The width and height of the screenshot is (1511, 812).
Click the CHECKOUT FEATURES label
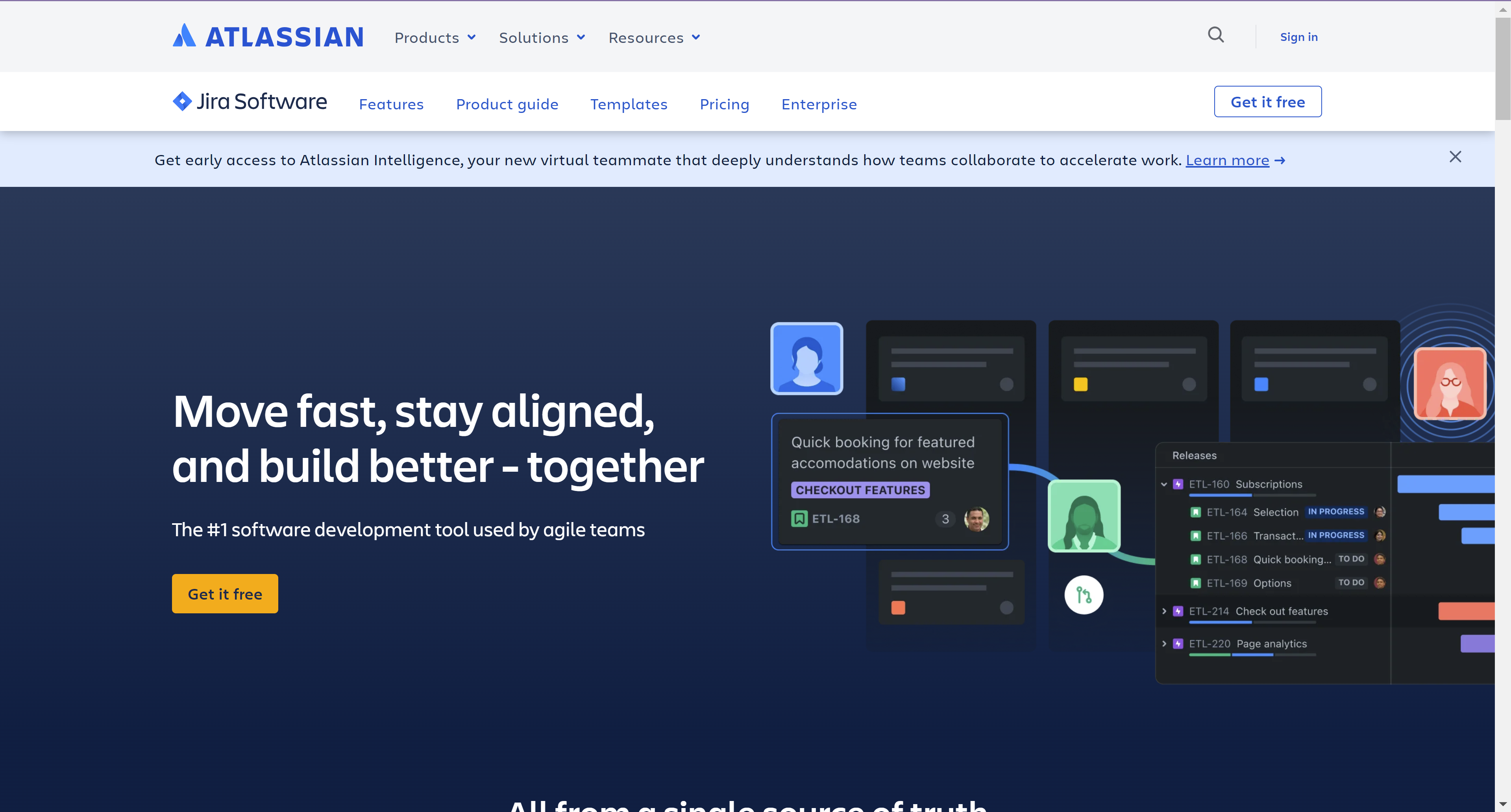click(860, 489)
